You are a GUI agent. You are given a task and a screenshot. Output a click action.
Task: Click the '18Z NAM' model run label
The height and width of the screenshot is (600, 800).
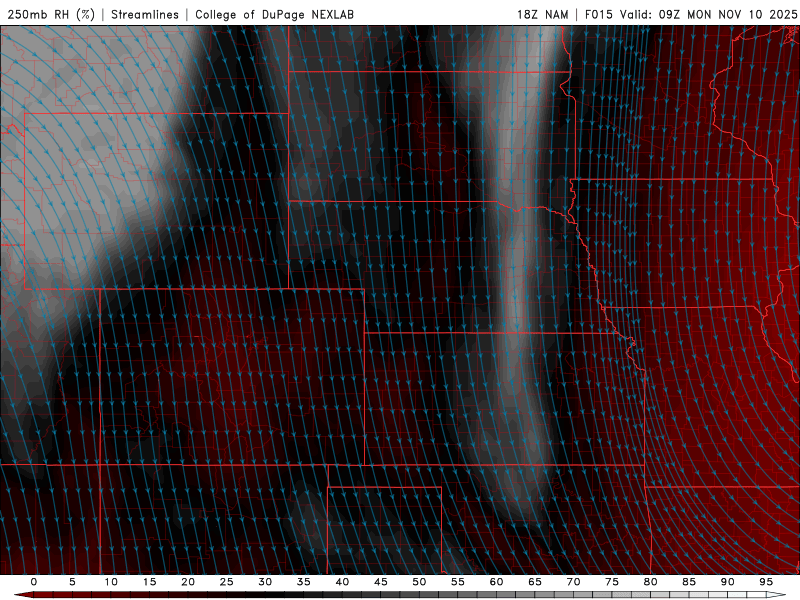click(x=543, y=14)
